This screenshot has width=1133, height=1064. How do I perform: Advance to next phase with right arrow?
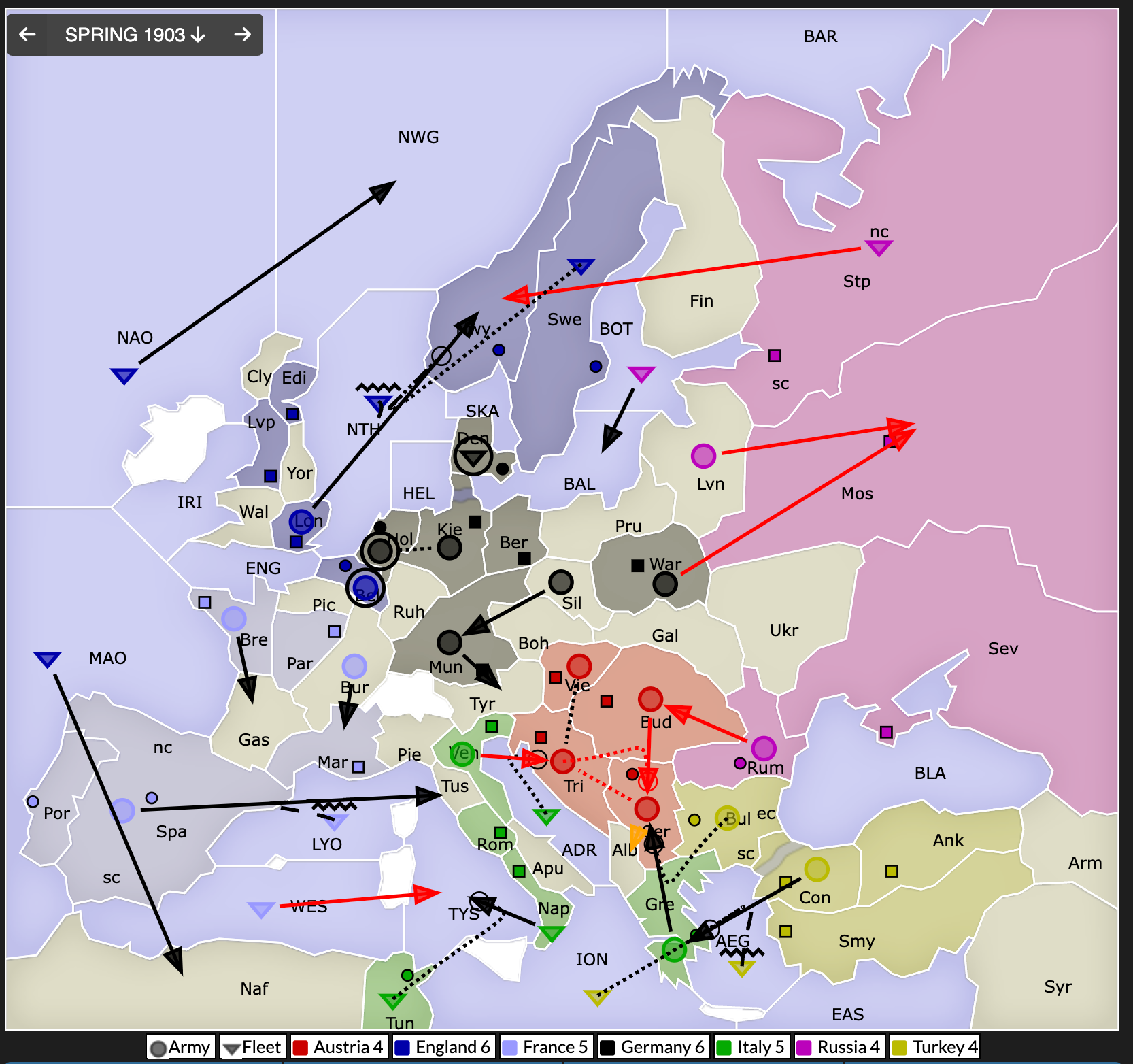pos(242,35)
